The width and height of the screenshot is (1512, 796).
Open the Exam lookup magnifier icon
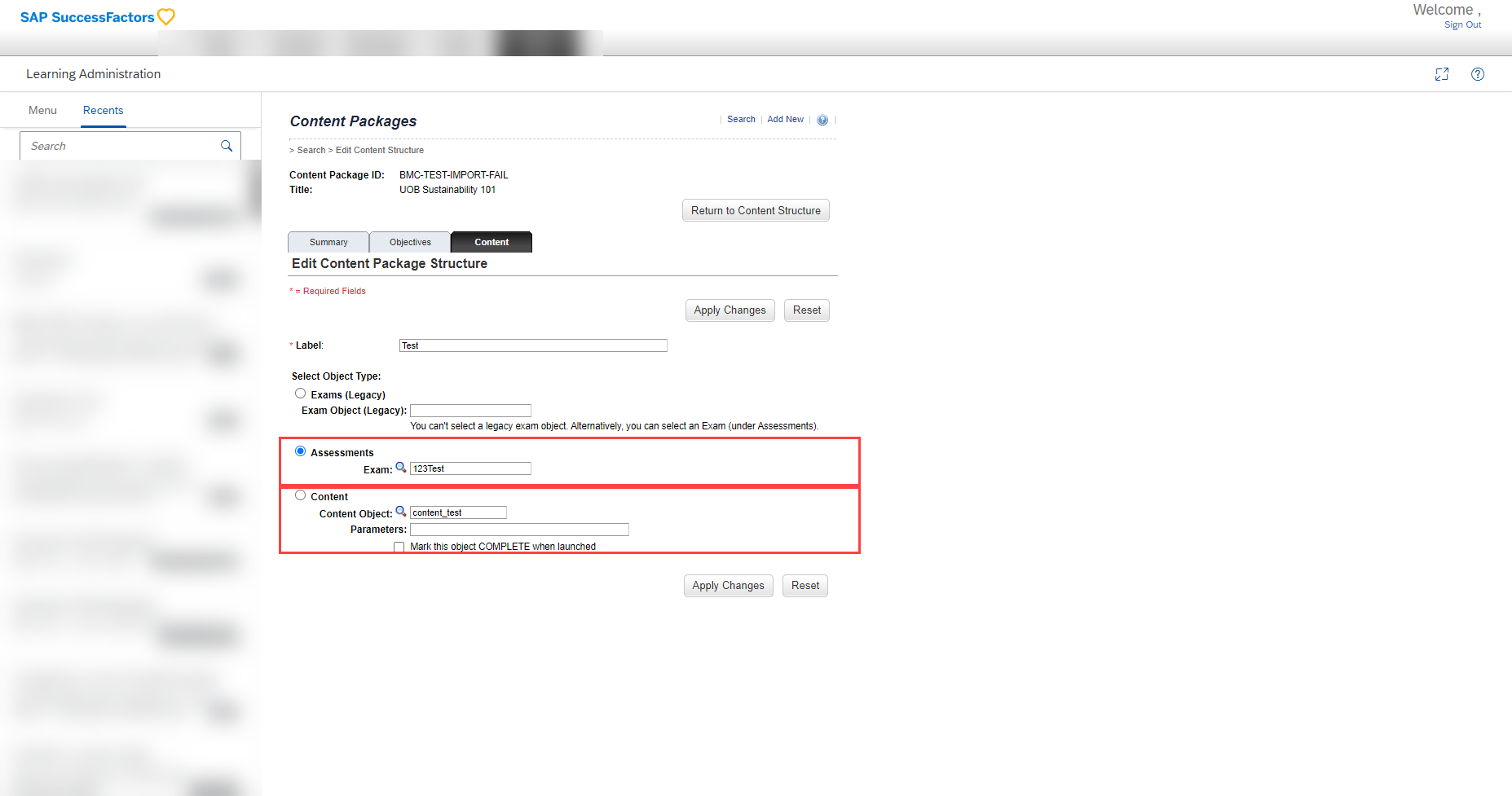click(x=401, y=468)
